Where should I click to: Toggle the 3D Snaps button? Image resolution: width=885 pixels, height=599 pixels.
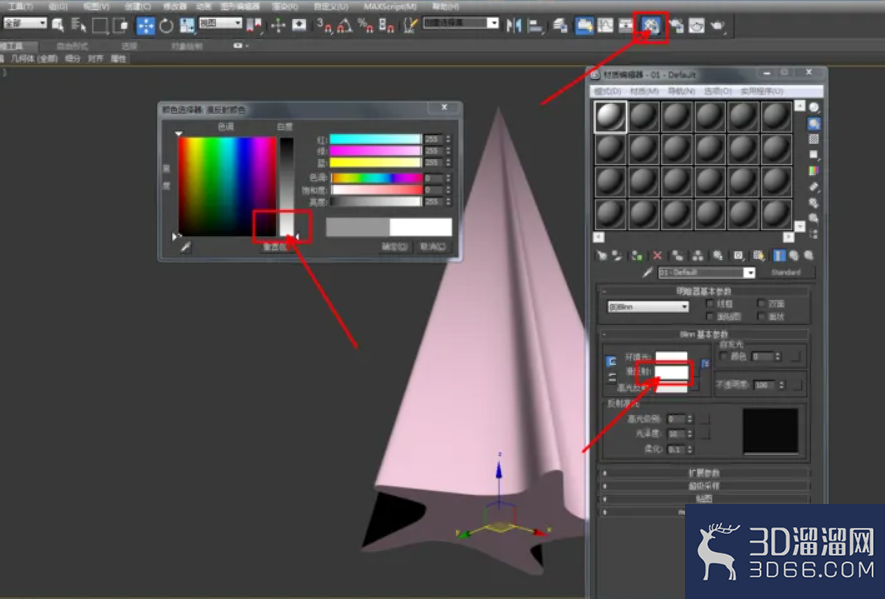[325, 25]
